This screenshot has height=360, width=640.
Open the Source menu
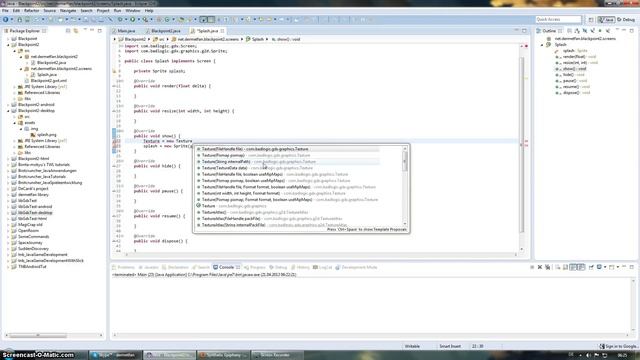point(49,11)
